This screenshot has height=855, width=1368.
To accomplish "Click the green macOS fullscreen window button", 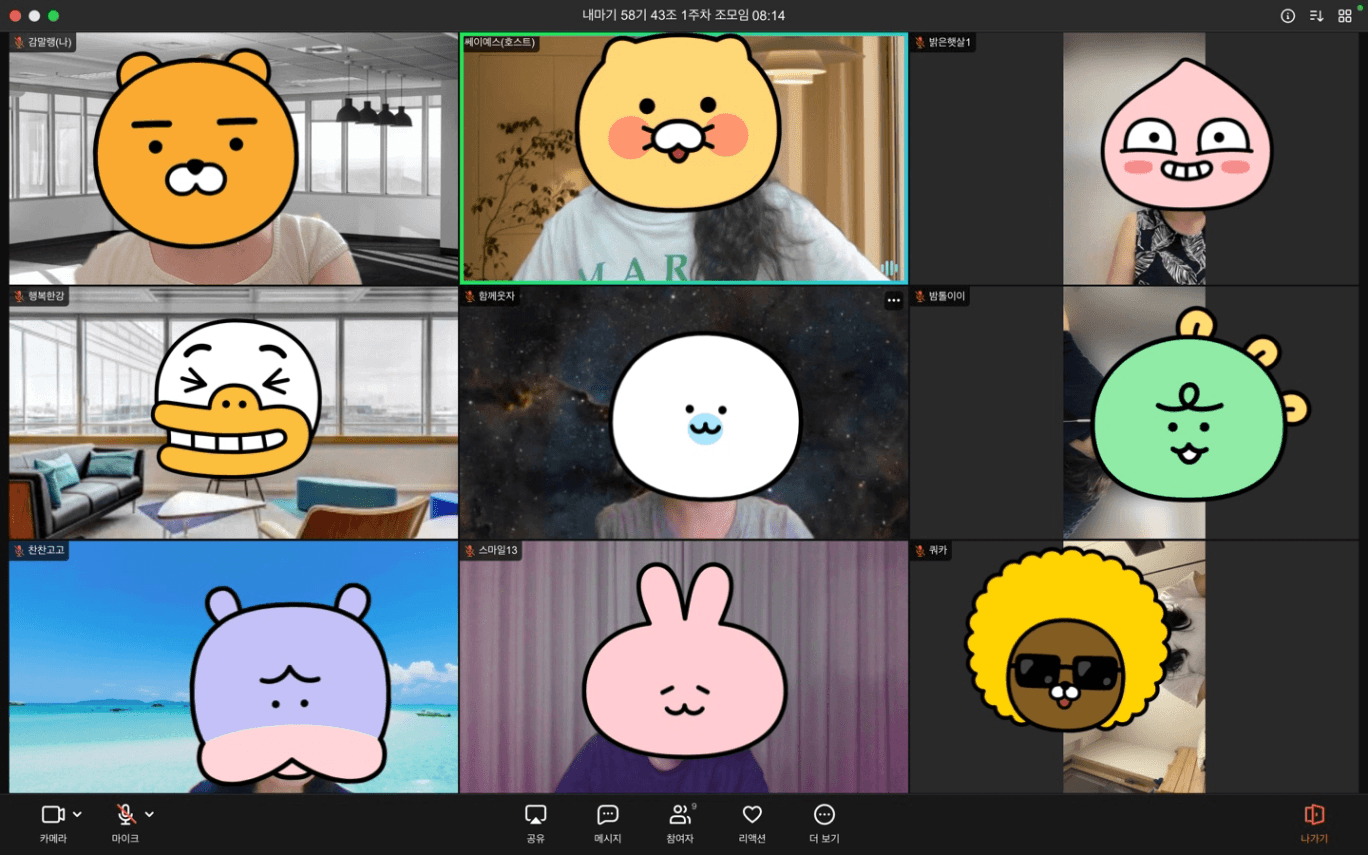I will (x=53, y=16).
